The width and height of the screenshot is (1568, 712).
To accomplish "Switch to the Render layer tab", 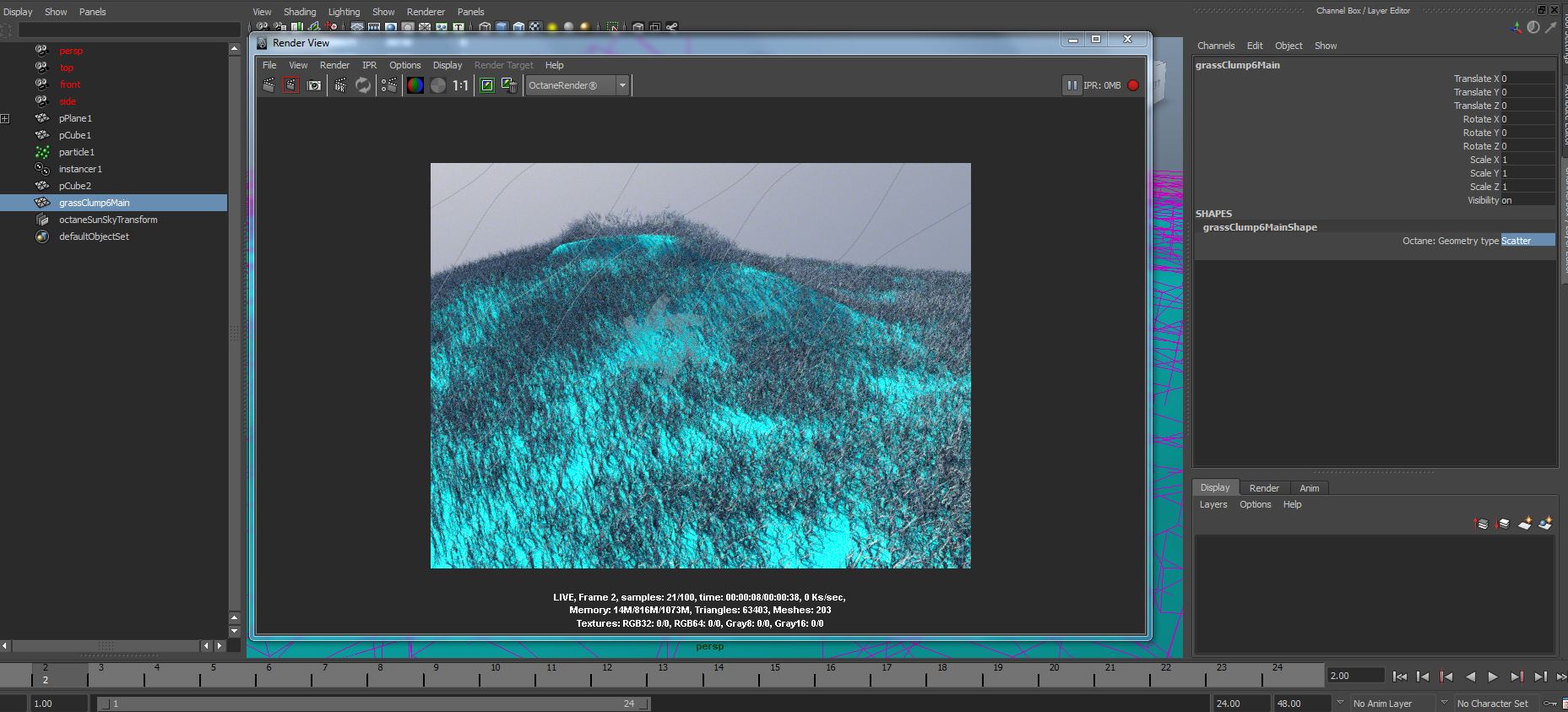I will [x=1264, y=488].
